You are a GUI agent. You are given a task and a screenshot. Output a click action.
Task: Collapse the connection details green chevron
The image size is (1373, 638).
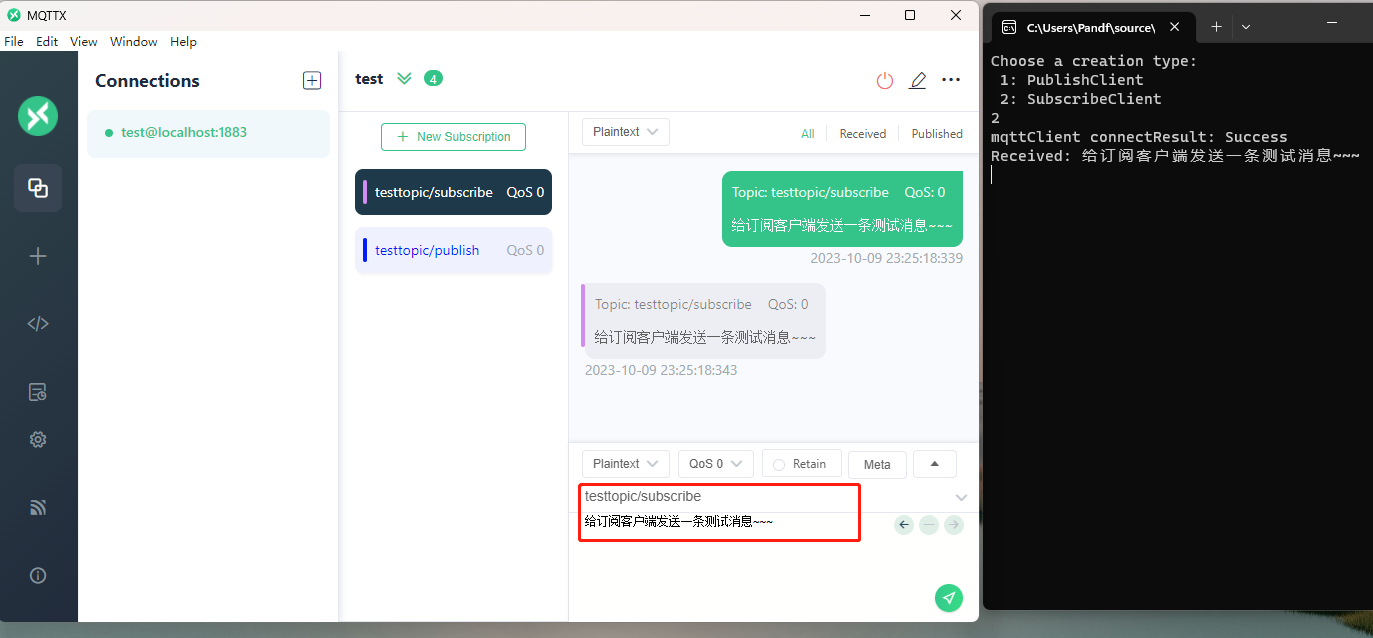pos(404,79)
